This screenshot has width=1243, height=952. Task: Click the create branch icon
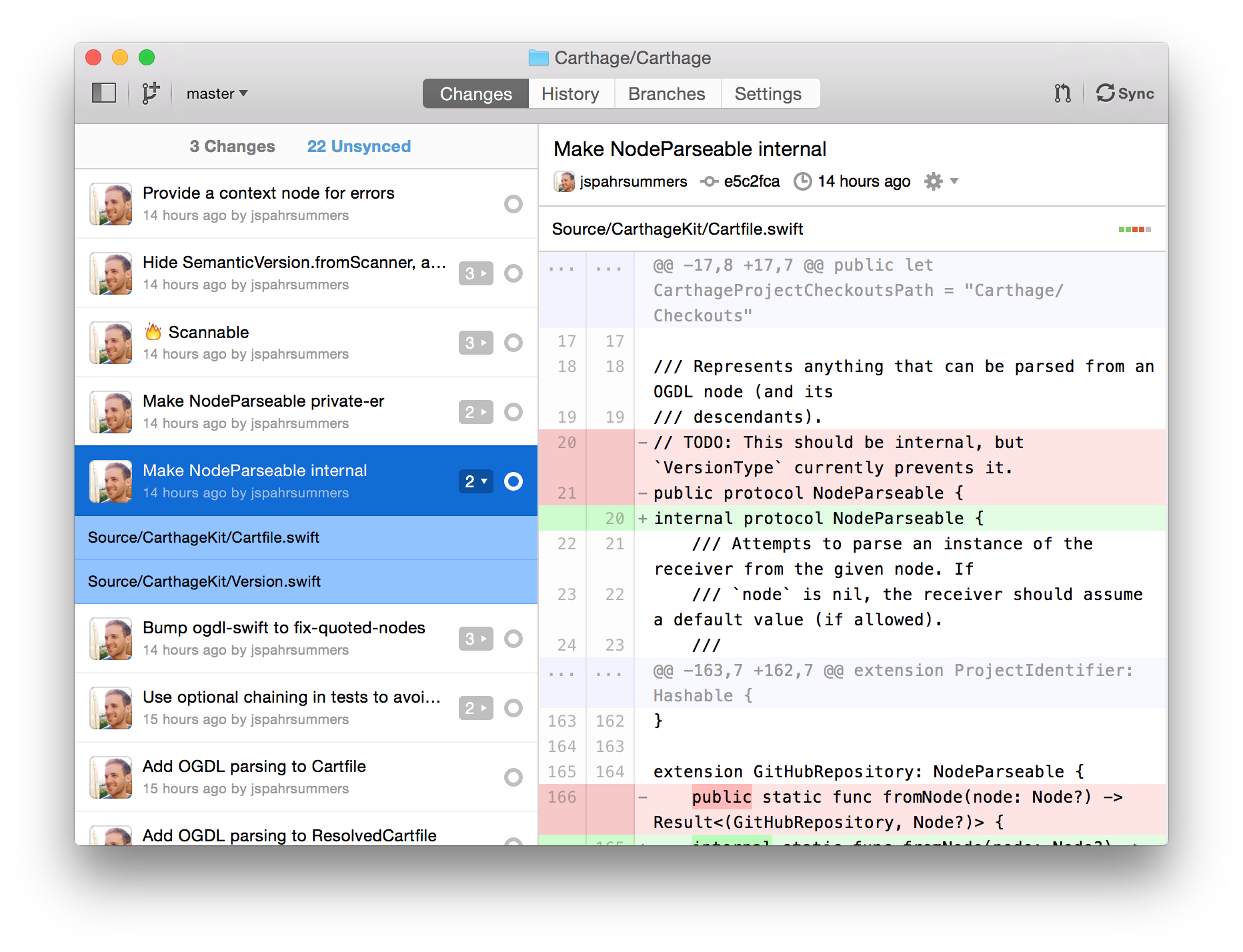point(151,93)
